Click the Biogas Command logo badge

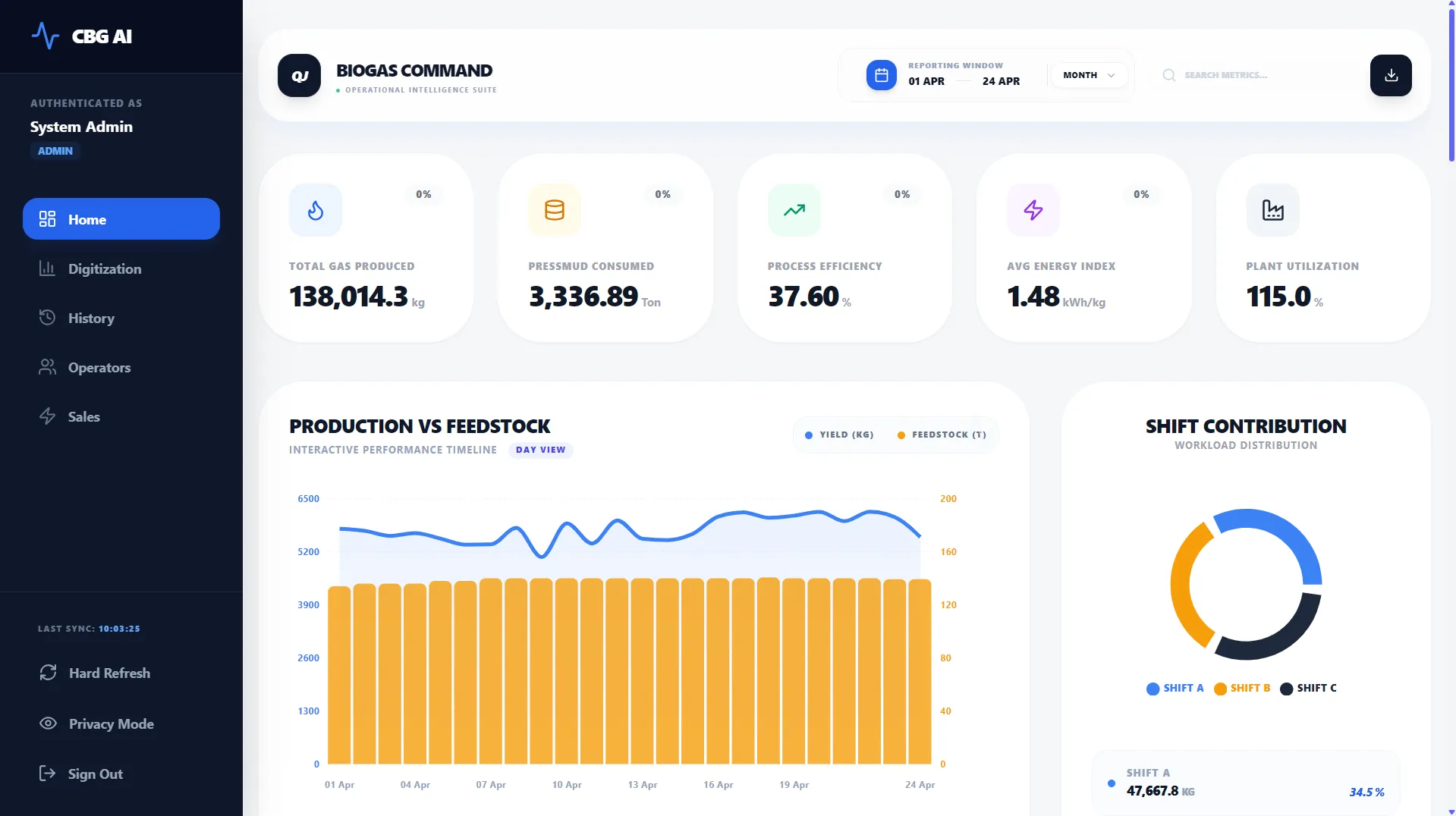click(299, 75)
